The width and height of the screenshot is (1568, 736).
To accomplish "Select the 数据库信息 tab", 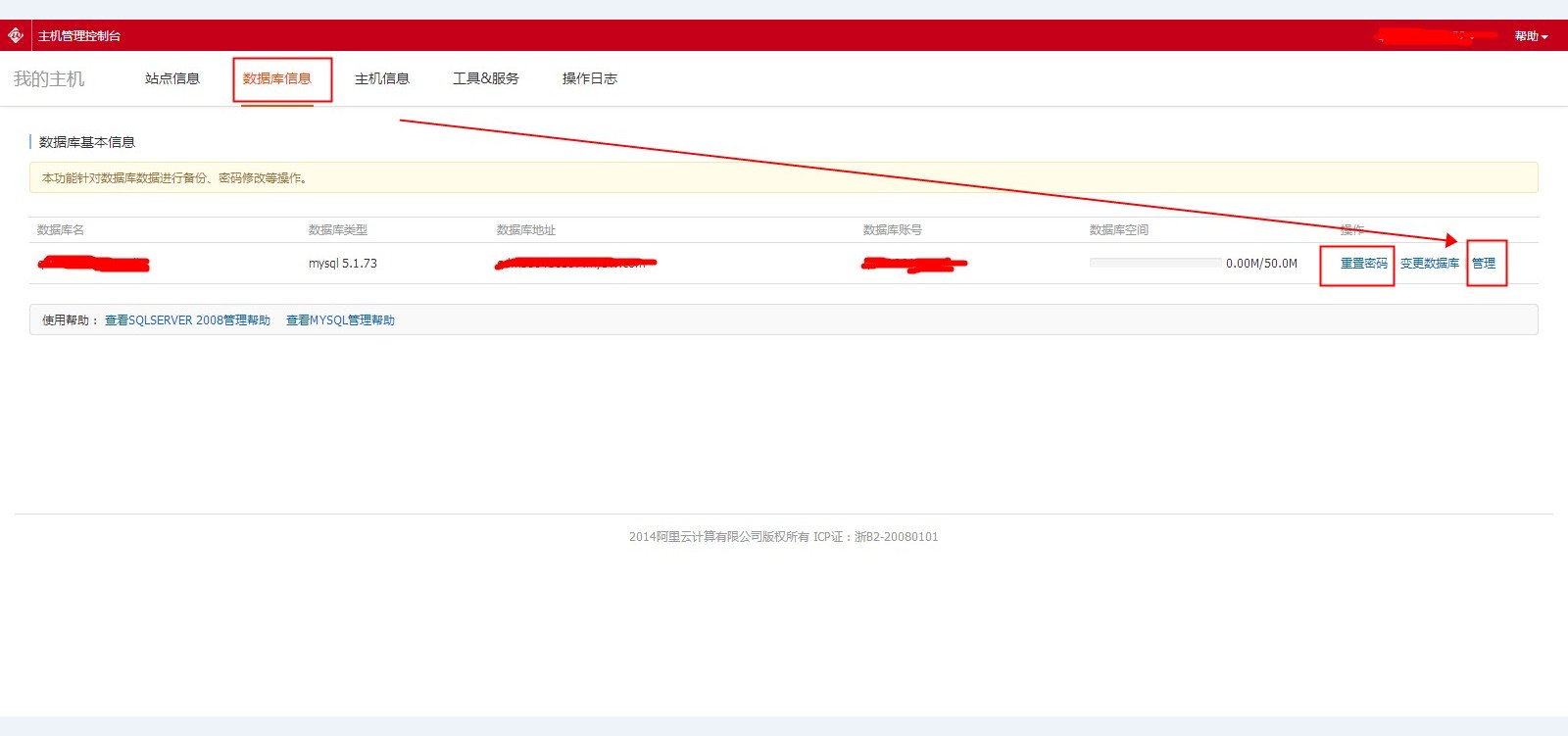I will pos(277,78).
